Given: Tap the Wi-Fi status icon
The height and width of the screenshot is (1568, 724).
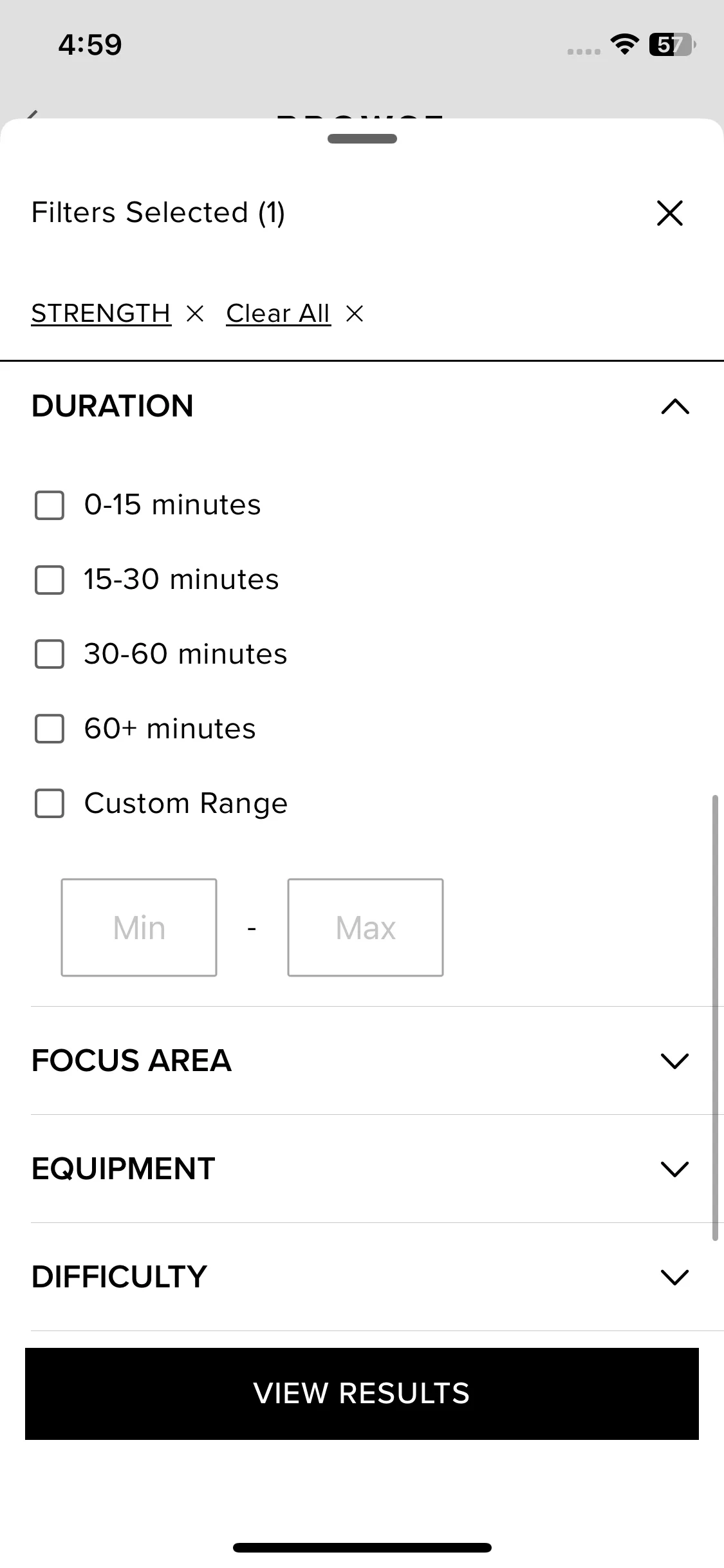Looking at the screenshot, I should [624, 44].
